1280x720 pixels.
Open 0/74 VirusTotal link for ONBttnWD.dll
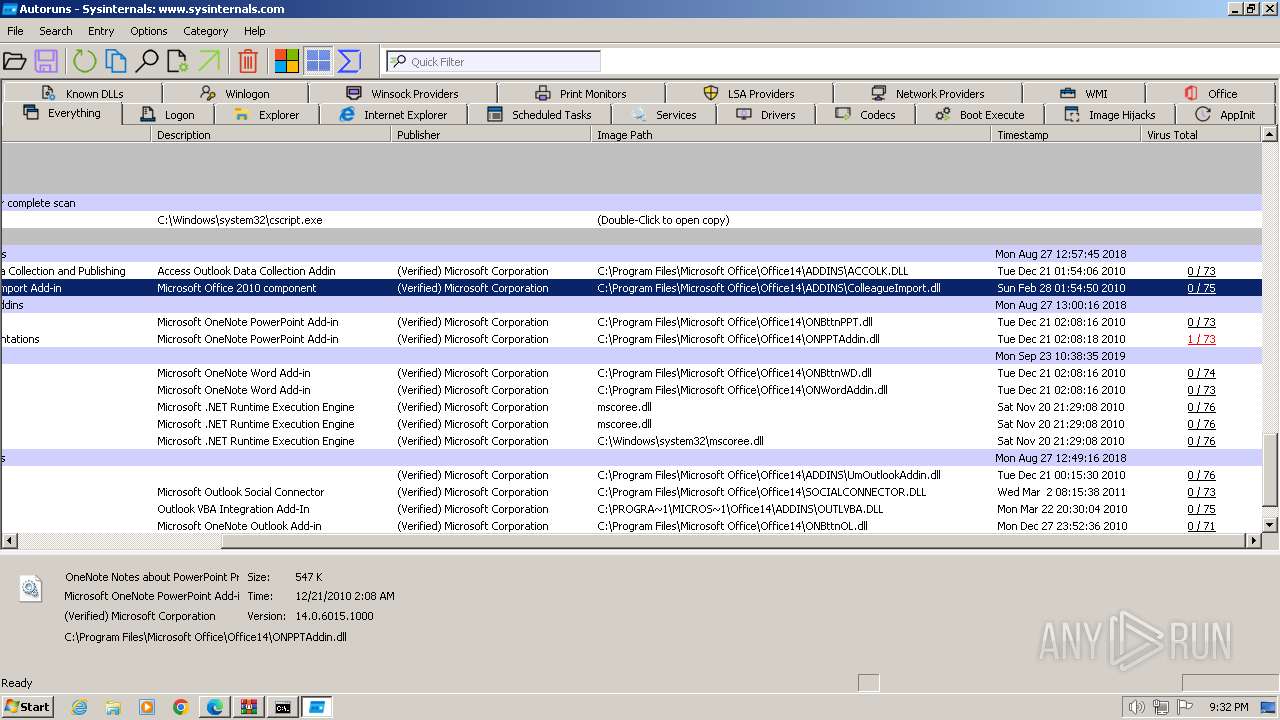pyautogui.click(x=1201, y=373)
